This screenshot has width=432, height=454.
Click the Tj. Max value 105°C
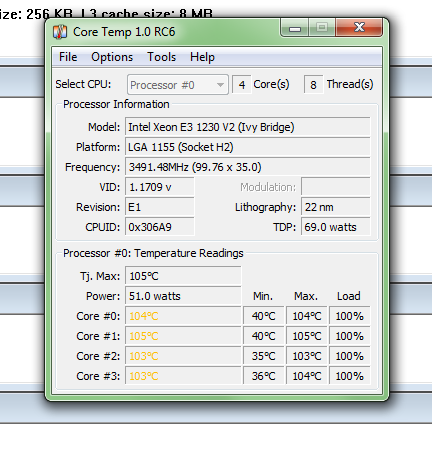coord(183,276)
